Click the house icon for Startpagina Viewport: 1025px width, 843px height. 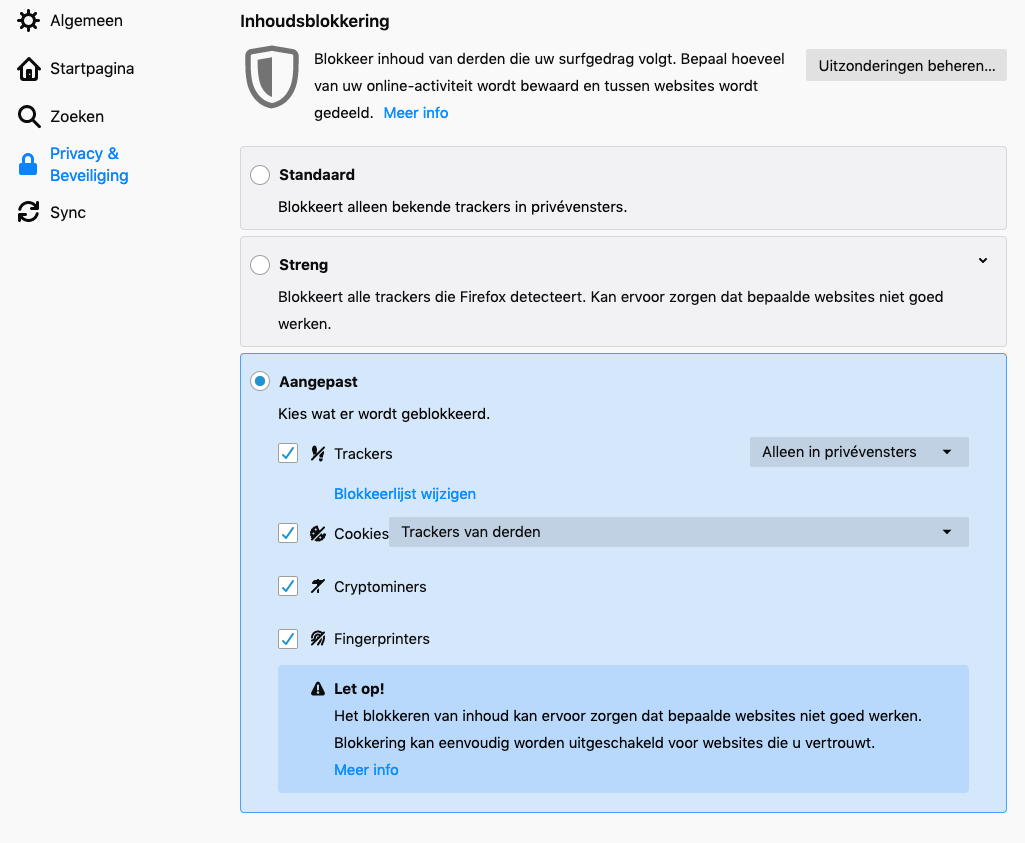(29, 69)
